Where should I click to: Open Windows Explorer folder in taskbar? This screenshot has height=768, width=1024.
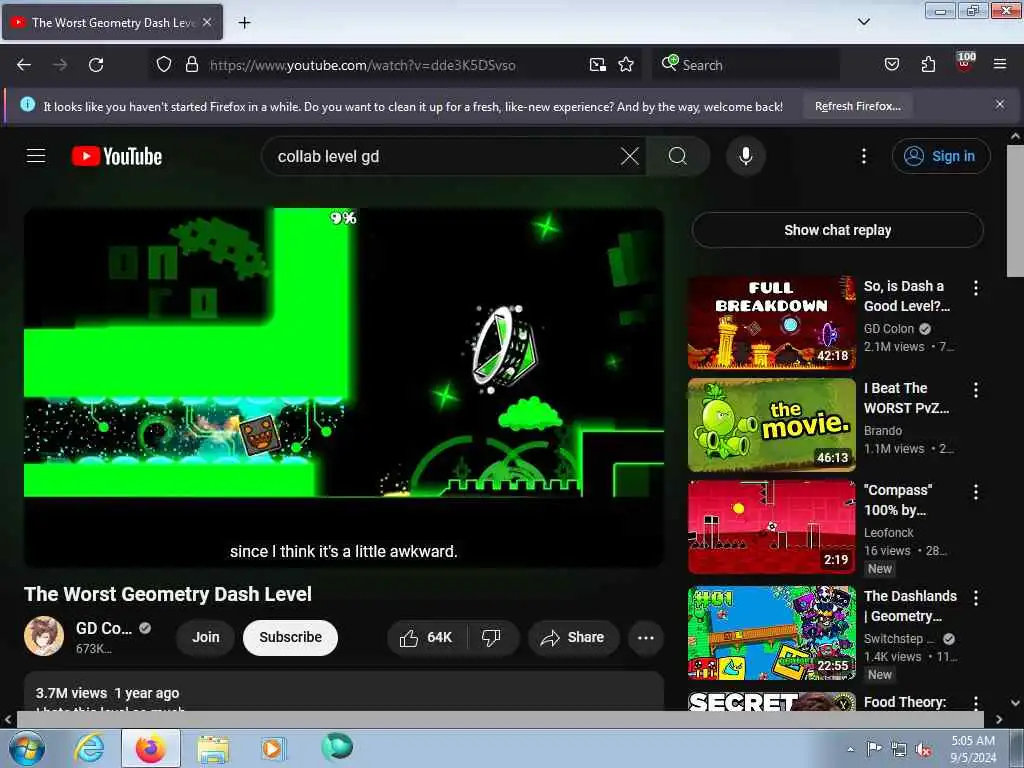point(213,749)
